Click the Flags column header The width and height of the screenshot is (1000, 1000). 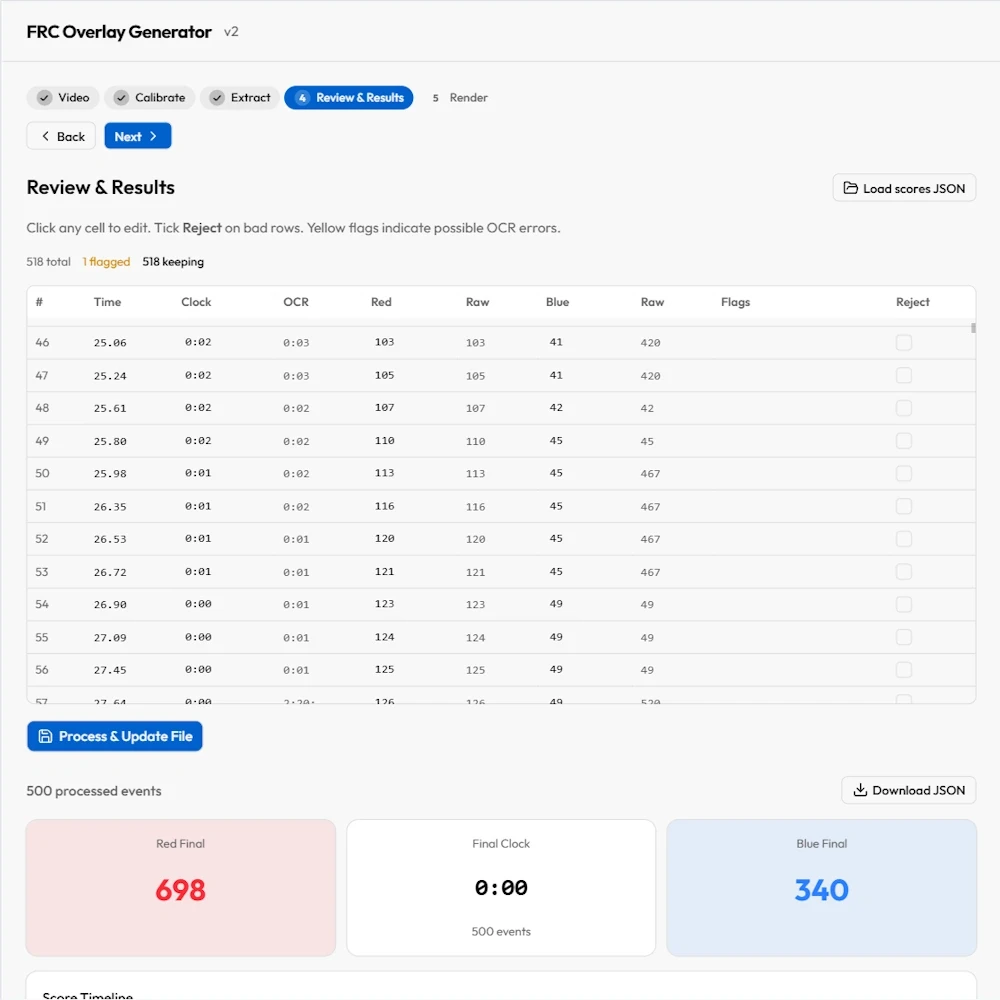tap(735, 302)
